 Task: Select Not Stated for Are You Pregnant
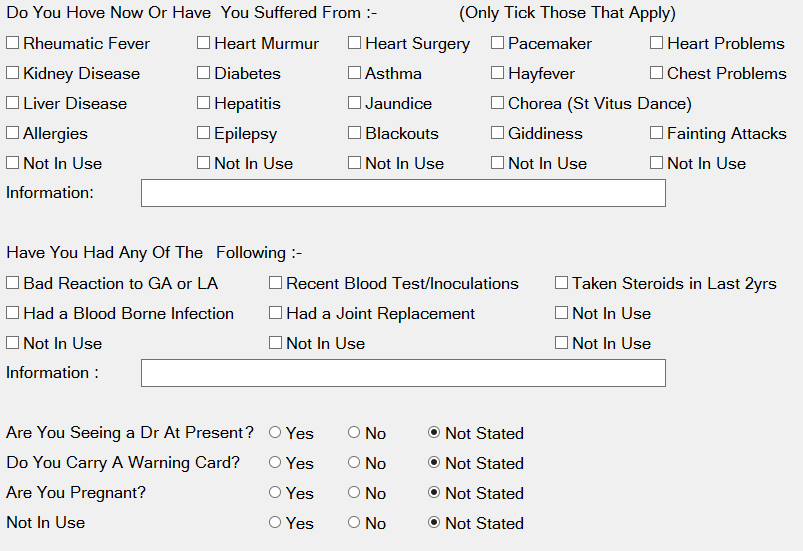click(434, 493)
